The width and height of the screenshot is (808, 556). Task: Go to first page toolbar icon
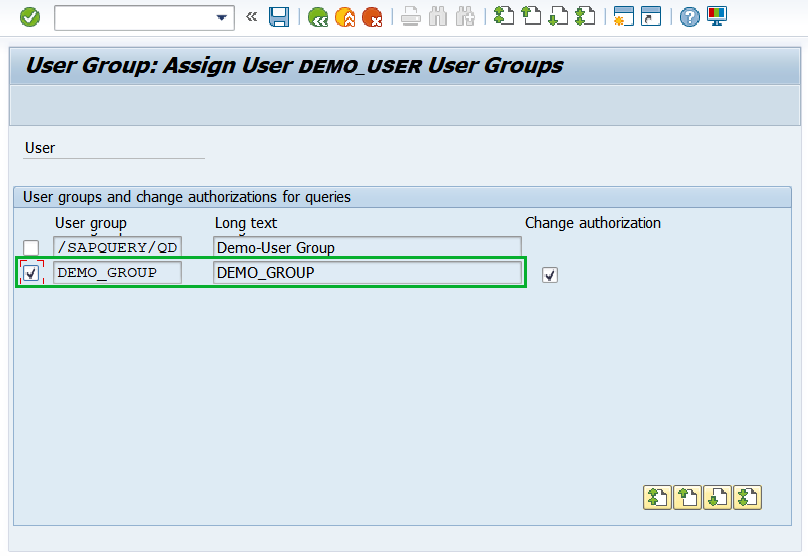pos(504,16)
